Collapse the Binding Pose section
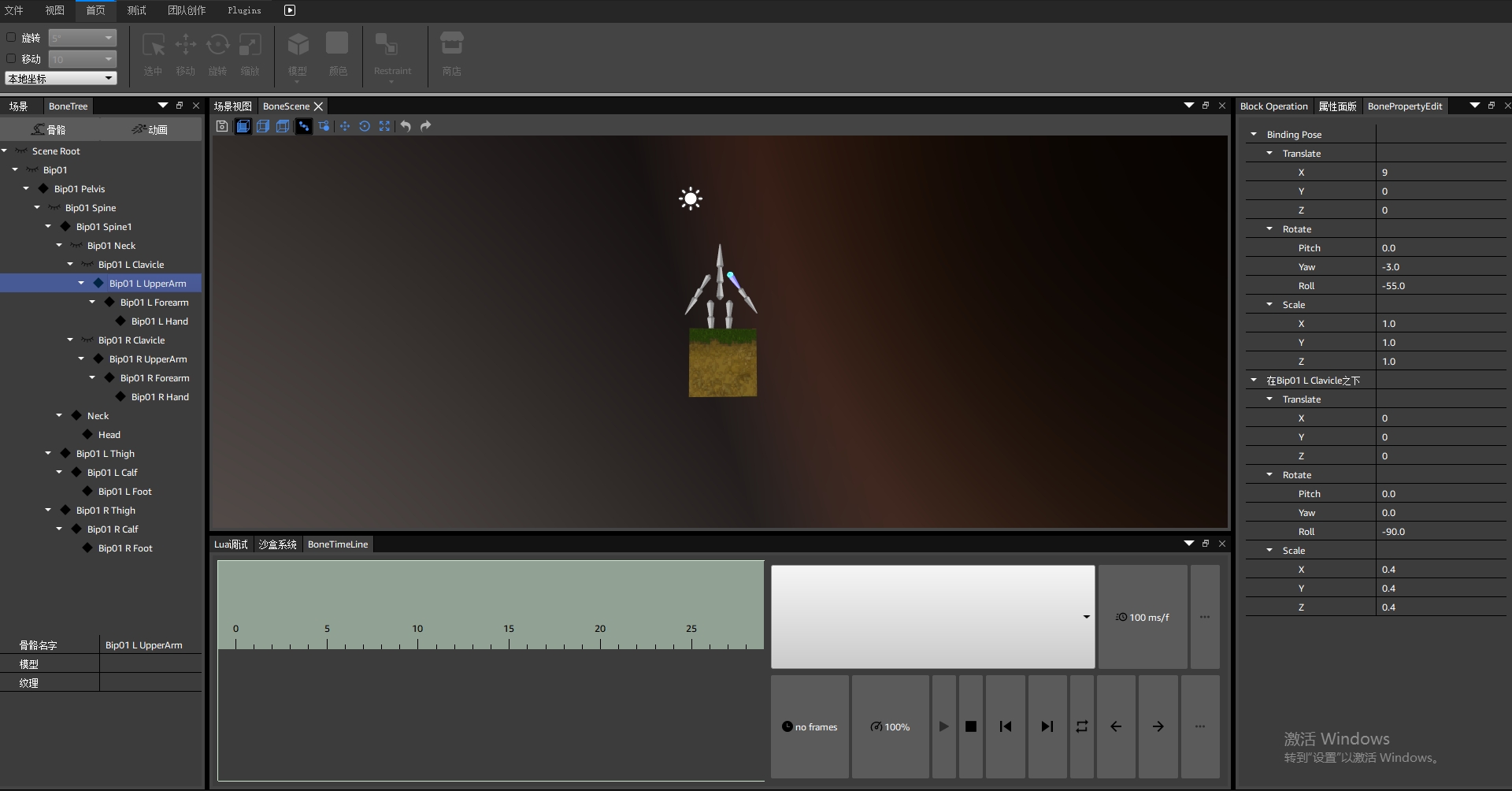This screenshot has width=1512, height=791. [1254, 134]
